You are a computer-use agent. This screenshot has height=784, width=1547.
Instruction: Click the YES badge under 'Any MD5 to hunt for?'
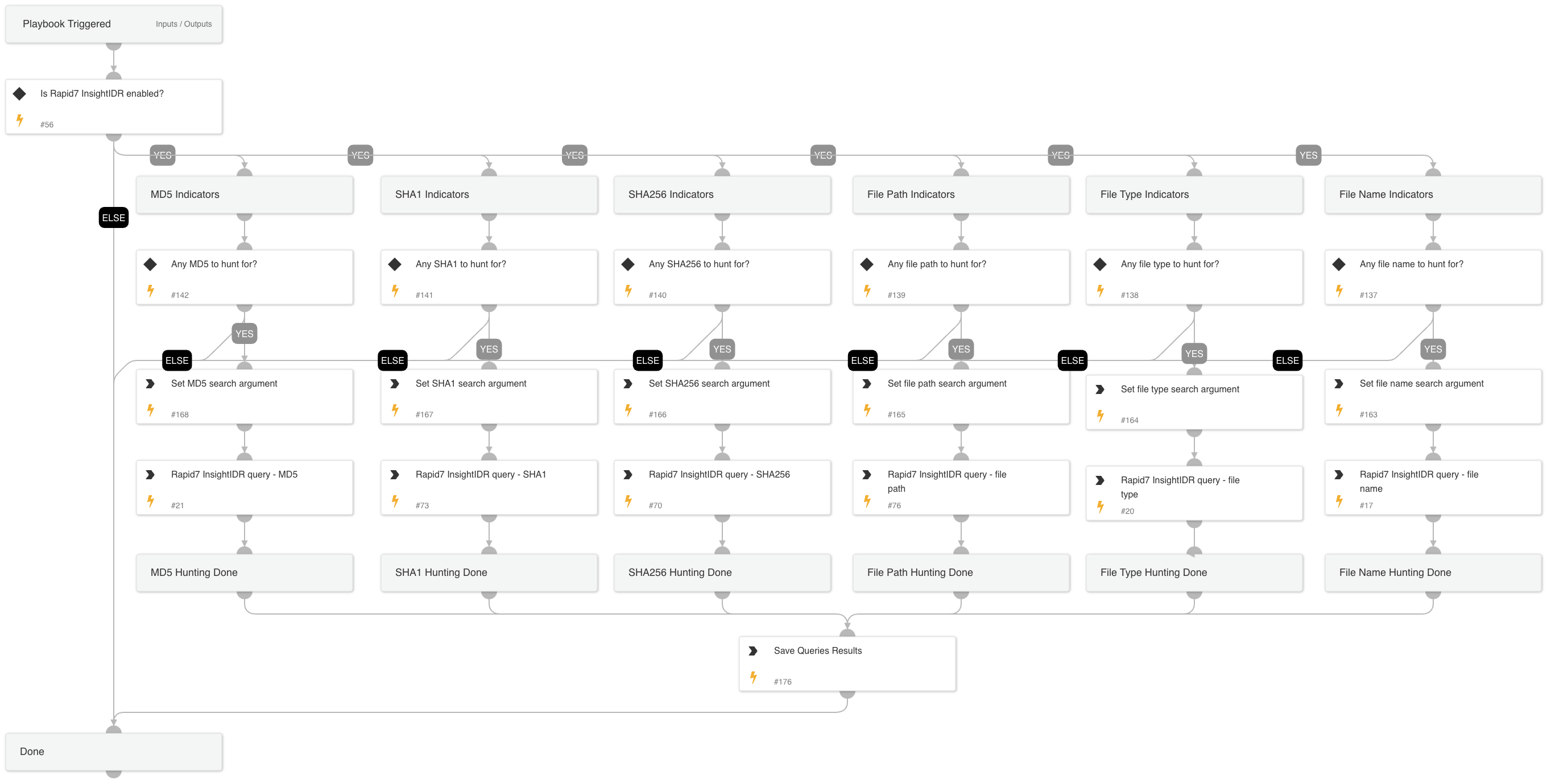[x=244, y=333]
